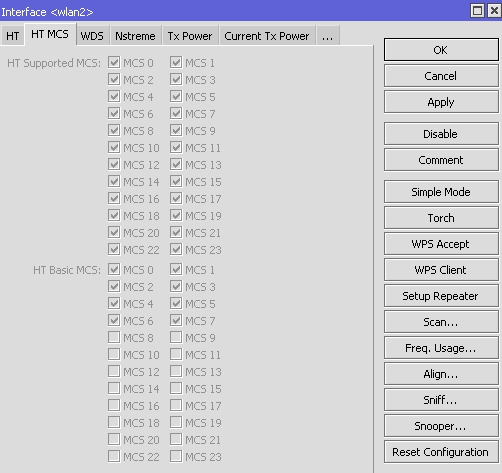
Task: Open the Nstreme tab
Action: click(135, 36)
